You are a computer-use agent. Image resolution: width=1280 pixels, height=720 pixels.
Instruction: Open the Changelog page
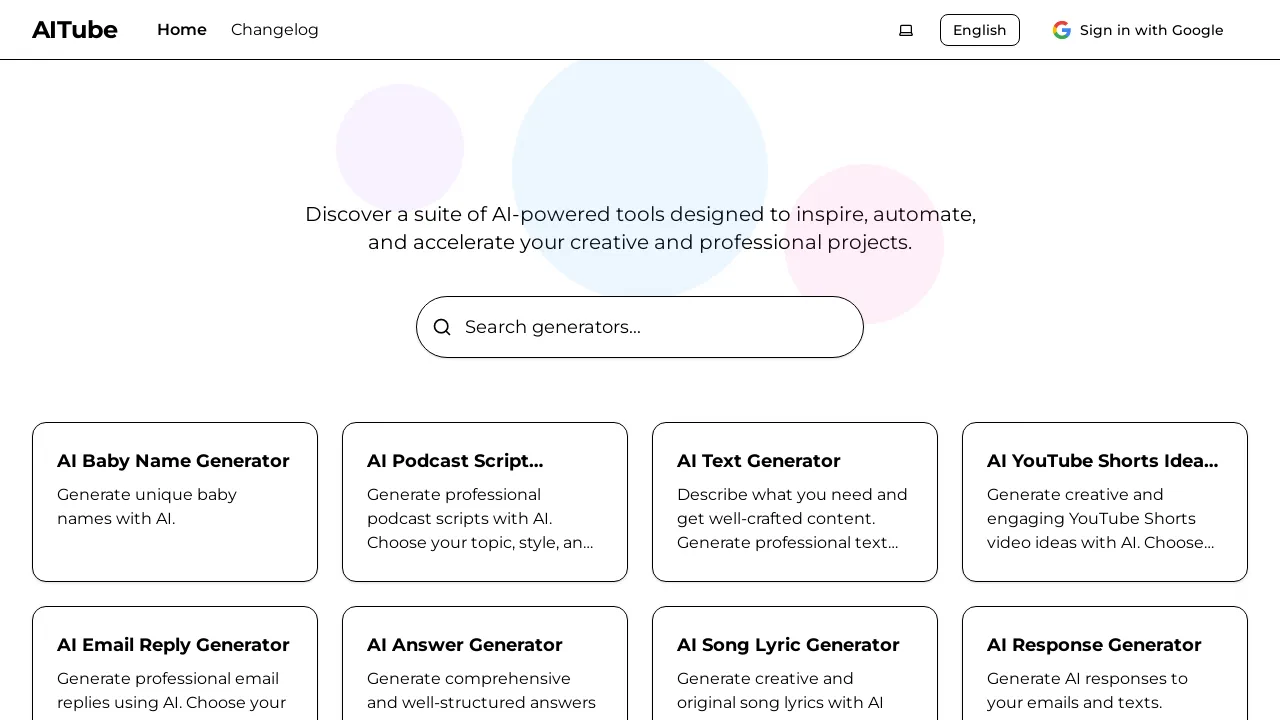[x=274, y=30]
